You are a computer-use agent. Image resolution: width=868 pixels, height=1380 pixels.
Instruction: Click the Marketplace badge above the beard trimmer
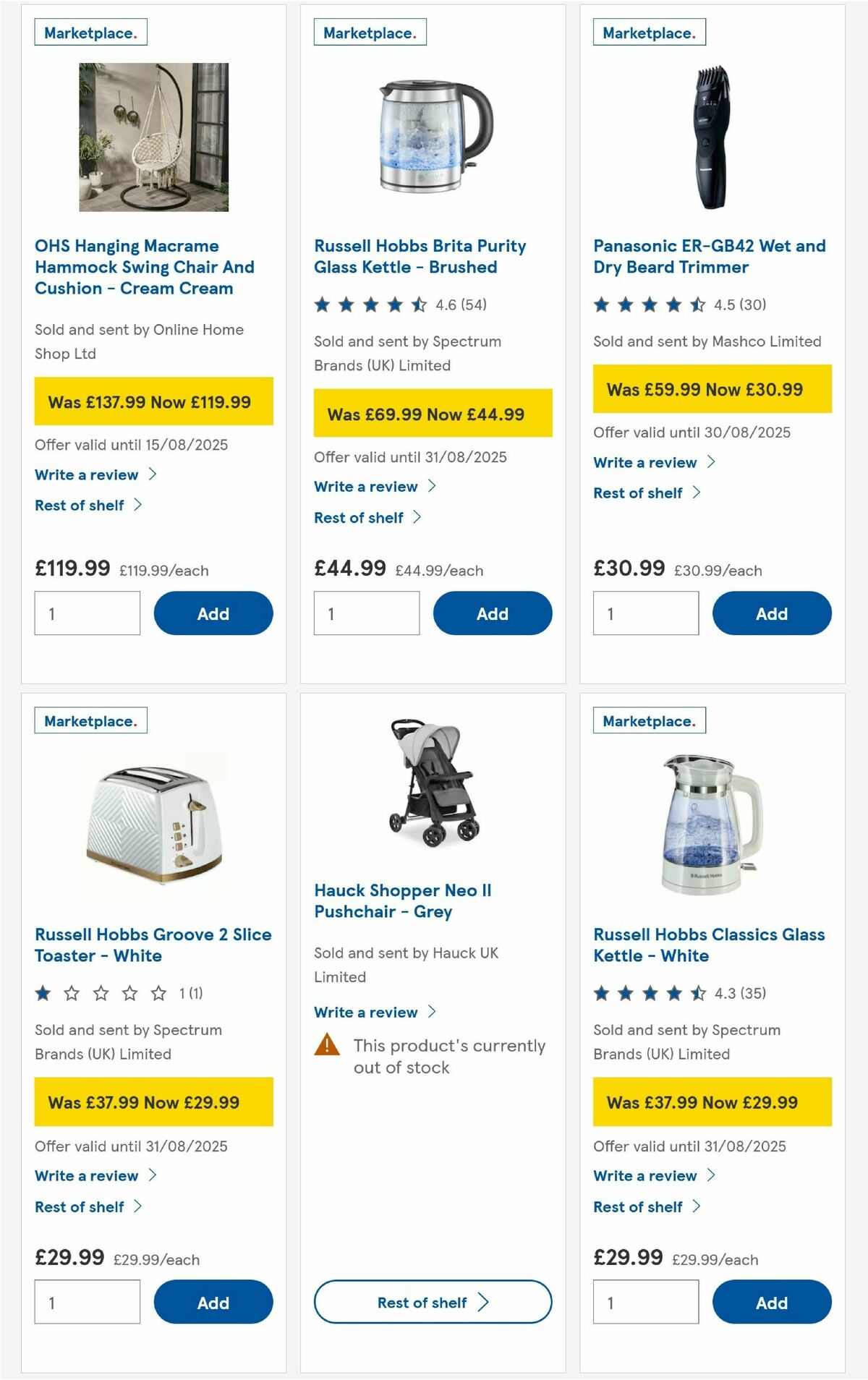click(647, 31)
